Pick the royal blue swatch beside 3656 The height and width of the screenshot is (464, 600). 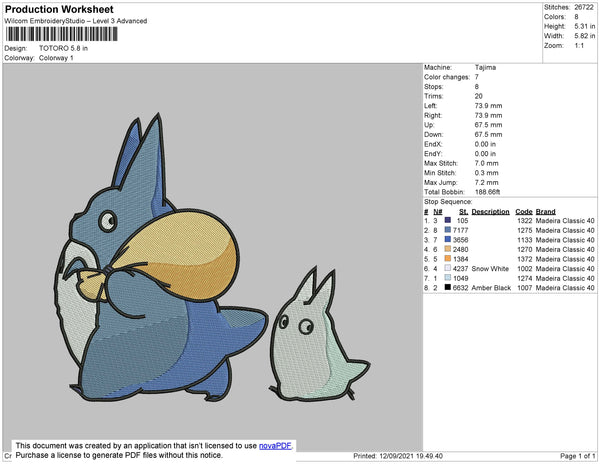click(448, 239)
